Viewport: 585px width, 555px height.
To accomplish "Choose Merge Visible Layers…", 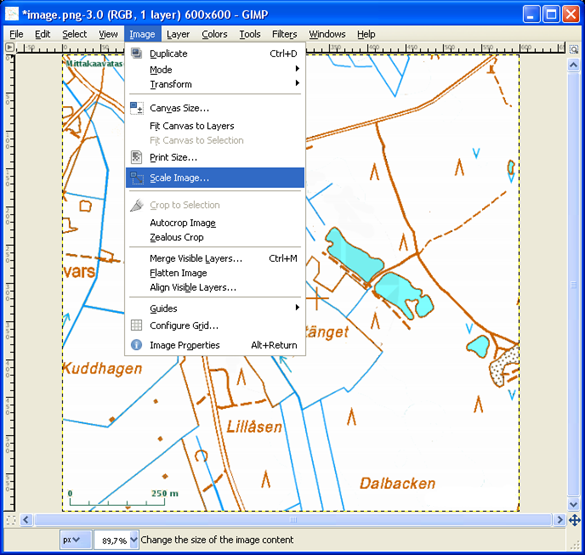I will [x=215, y=258].
